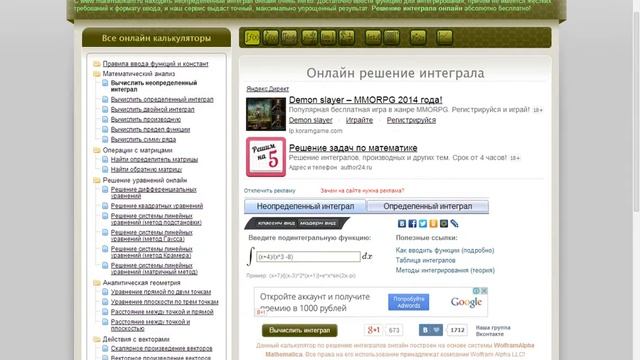The width and height of the screenshot is (640, 360).
Task: Click the integrand function input field
Action: (308, 257)
